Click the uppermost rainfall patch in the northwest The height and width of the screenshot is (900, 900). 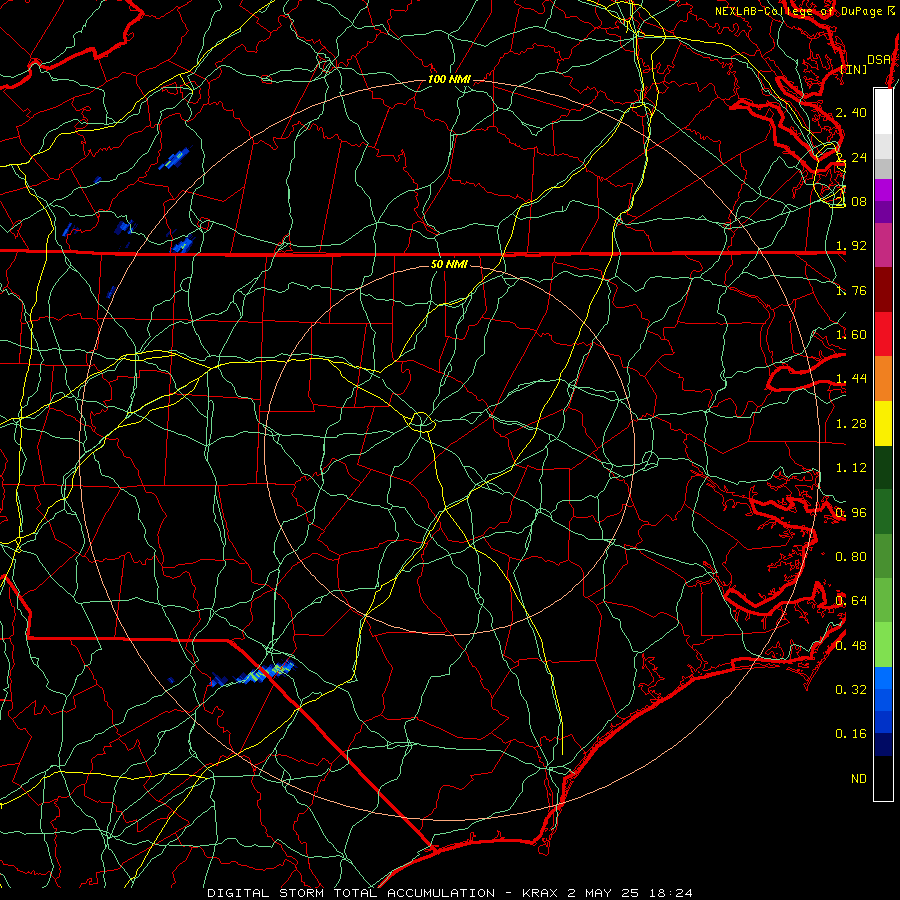click(x=174, y=159)
